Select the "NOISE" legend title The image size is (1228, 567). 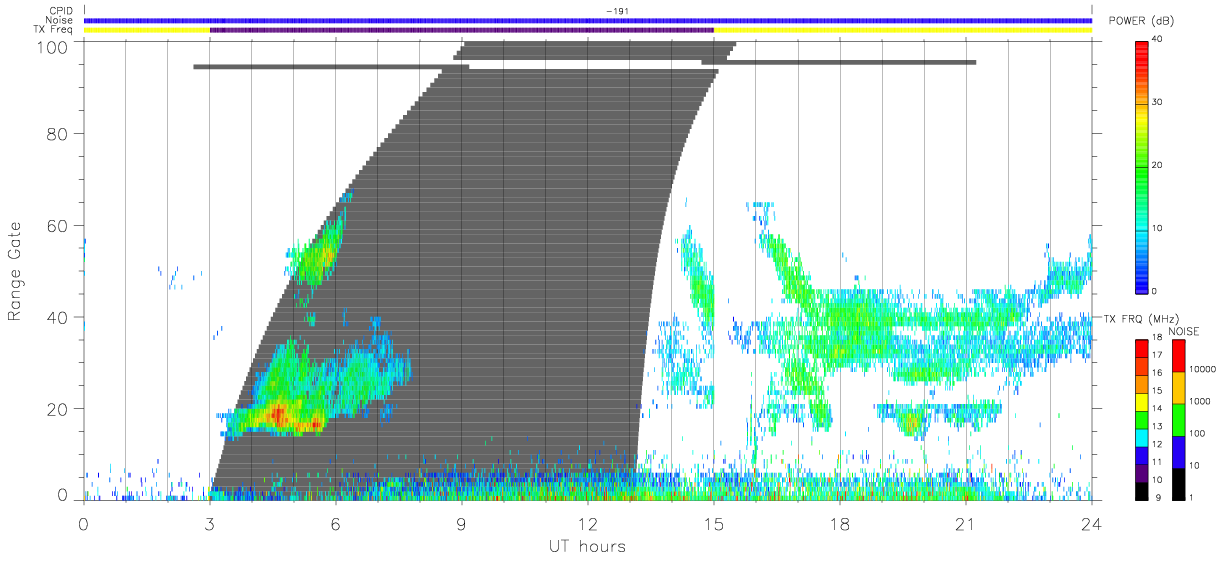(x=1183, y=331)
